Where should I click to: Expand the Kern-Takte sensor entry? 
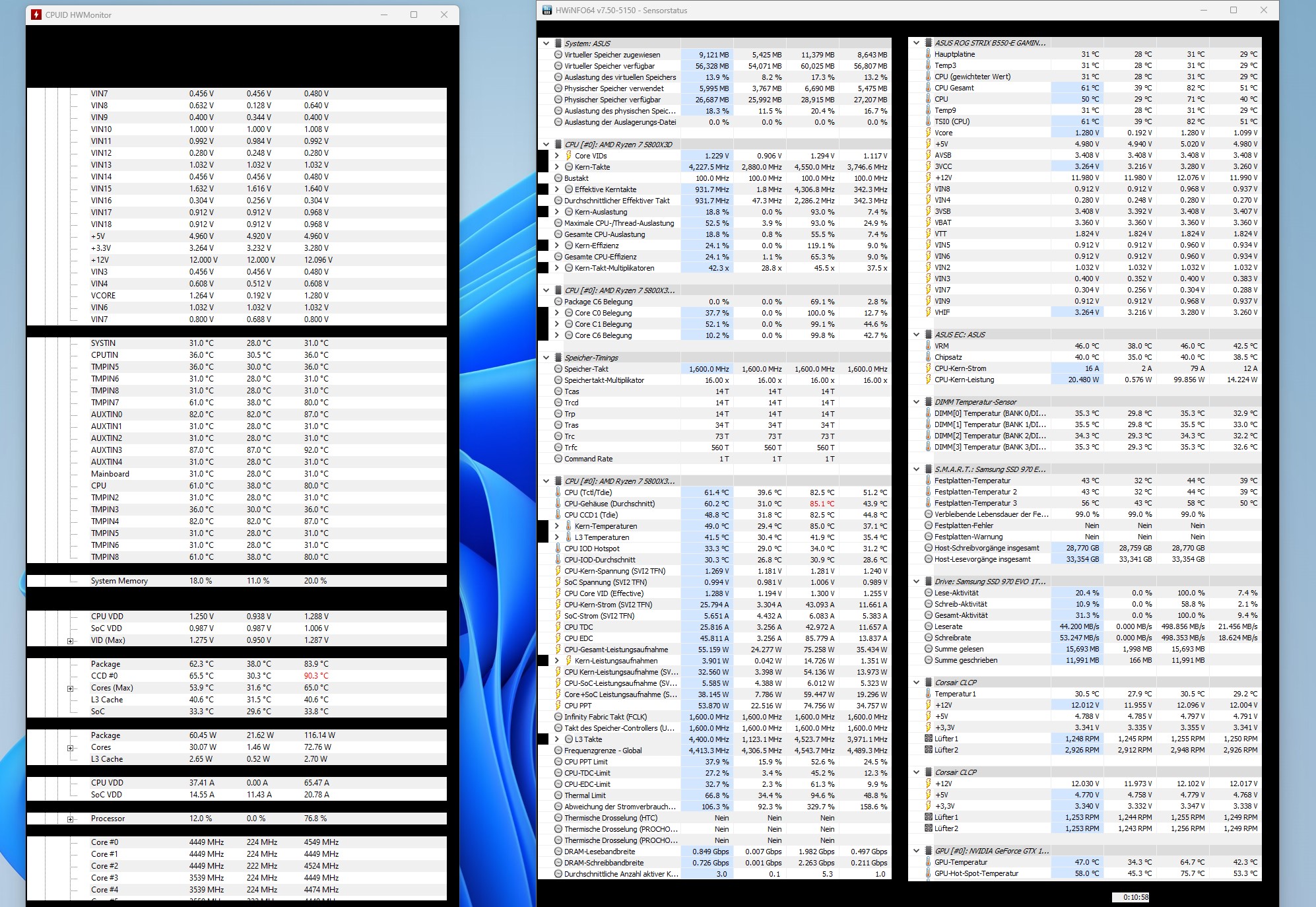coord(556,167)
